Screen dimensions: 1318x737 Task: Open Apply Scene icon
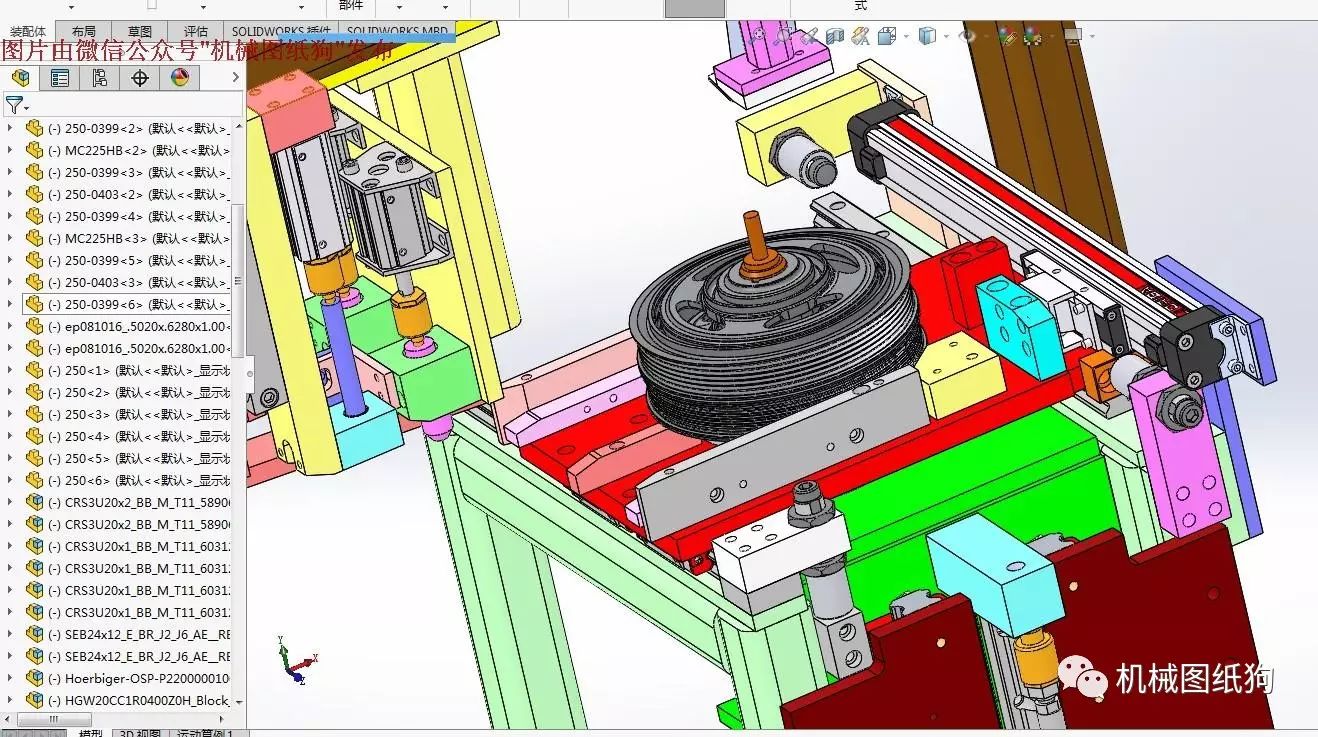click(x=1033, y=36)
